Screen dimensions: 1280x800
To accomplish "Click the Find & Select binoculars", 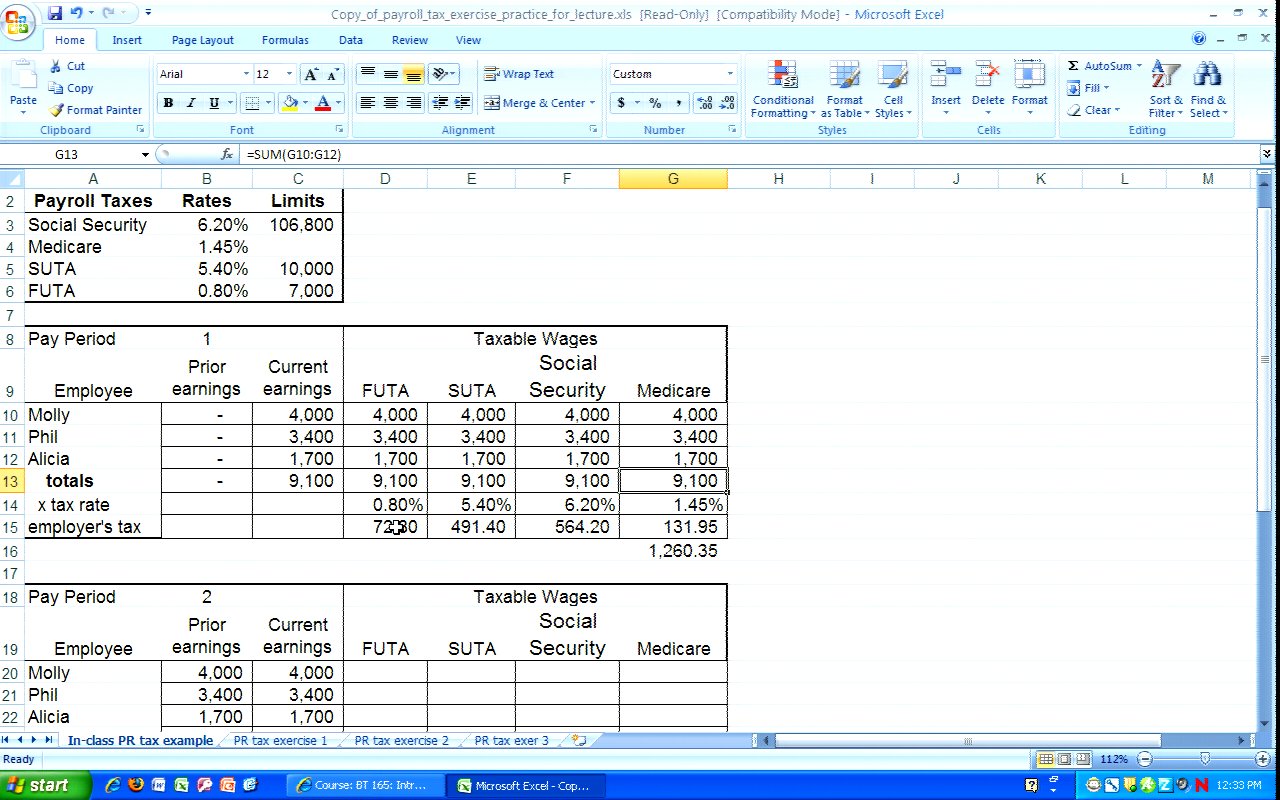I will pos(1208,77).
